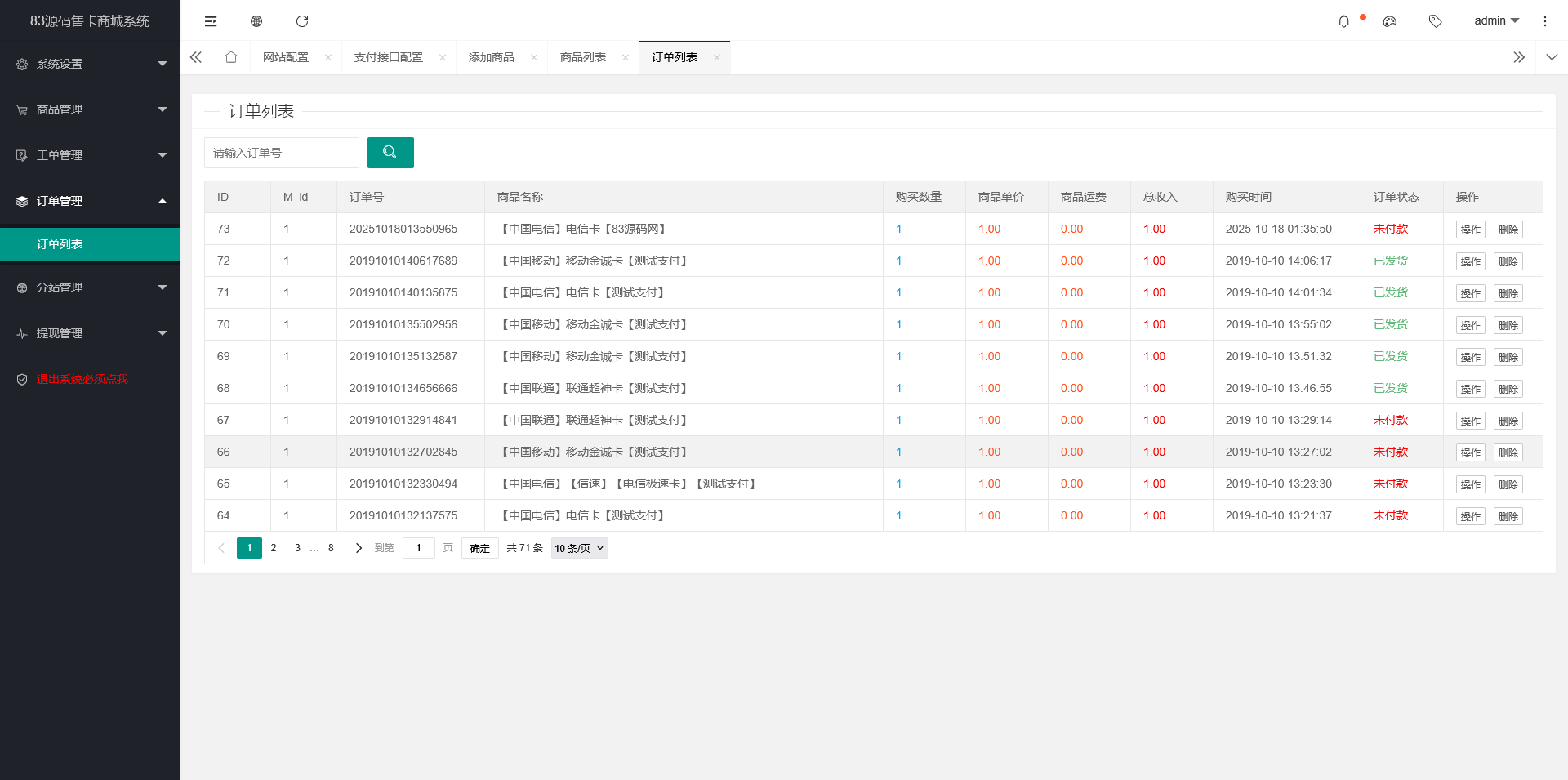
Task: Delete order 67 with 删除 button
Action: (x=1508, y=421)
